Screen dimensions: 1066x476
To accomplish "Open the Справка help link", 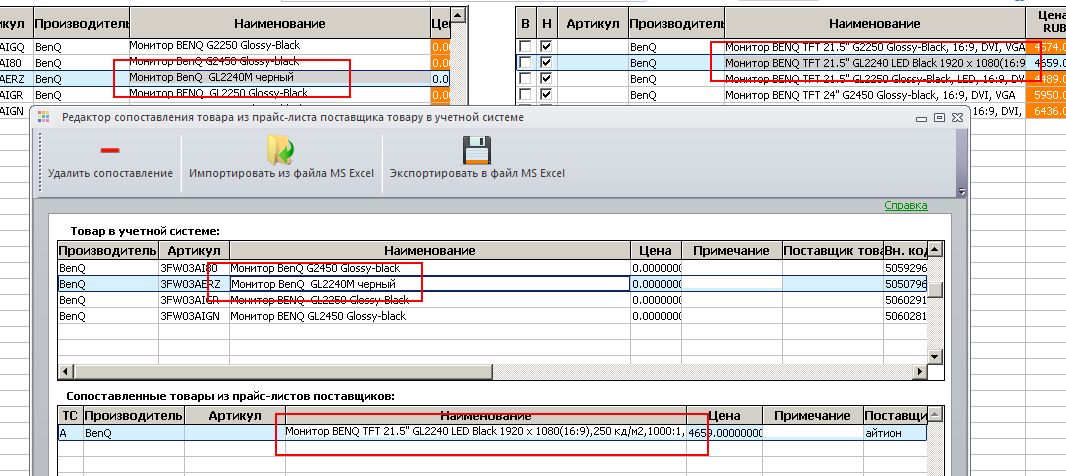I will pos(906,205).
